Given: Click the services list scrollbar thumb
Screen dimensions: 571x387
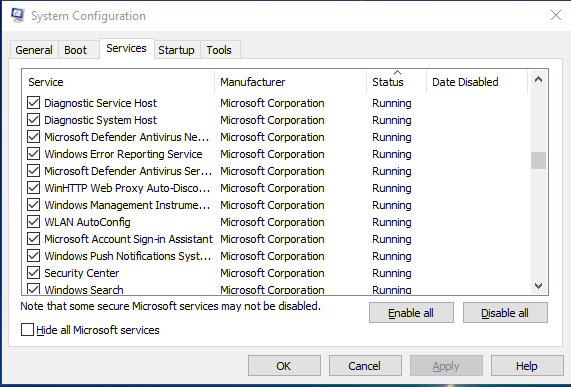Looking at the screenshot, I should point(538,161).
